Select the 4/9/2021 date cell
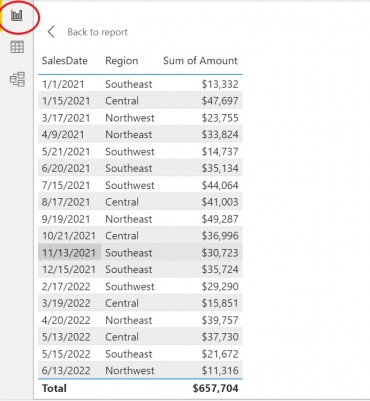 click(63, 135)
